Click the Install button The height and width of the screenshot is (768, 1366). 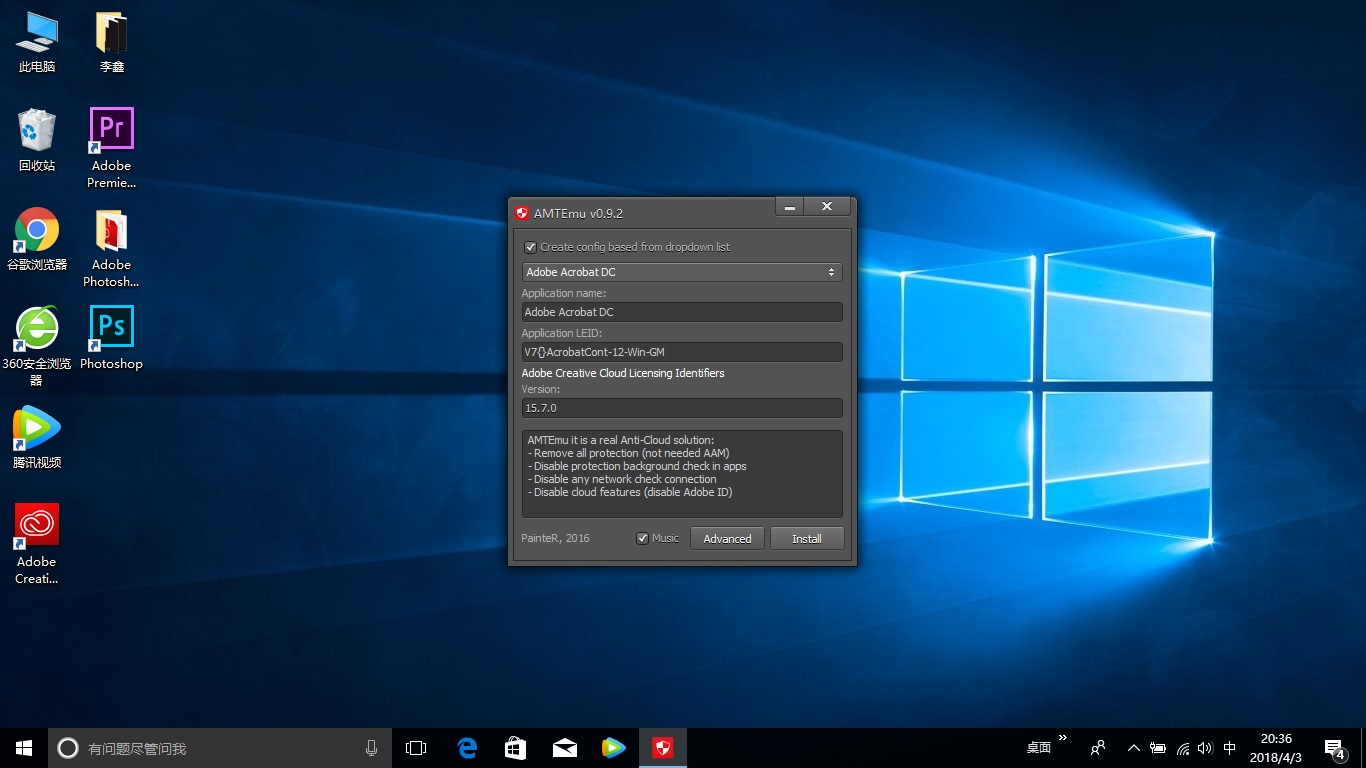coord(807,538)
